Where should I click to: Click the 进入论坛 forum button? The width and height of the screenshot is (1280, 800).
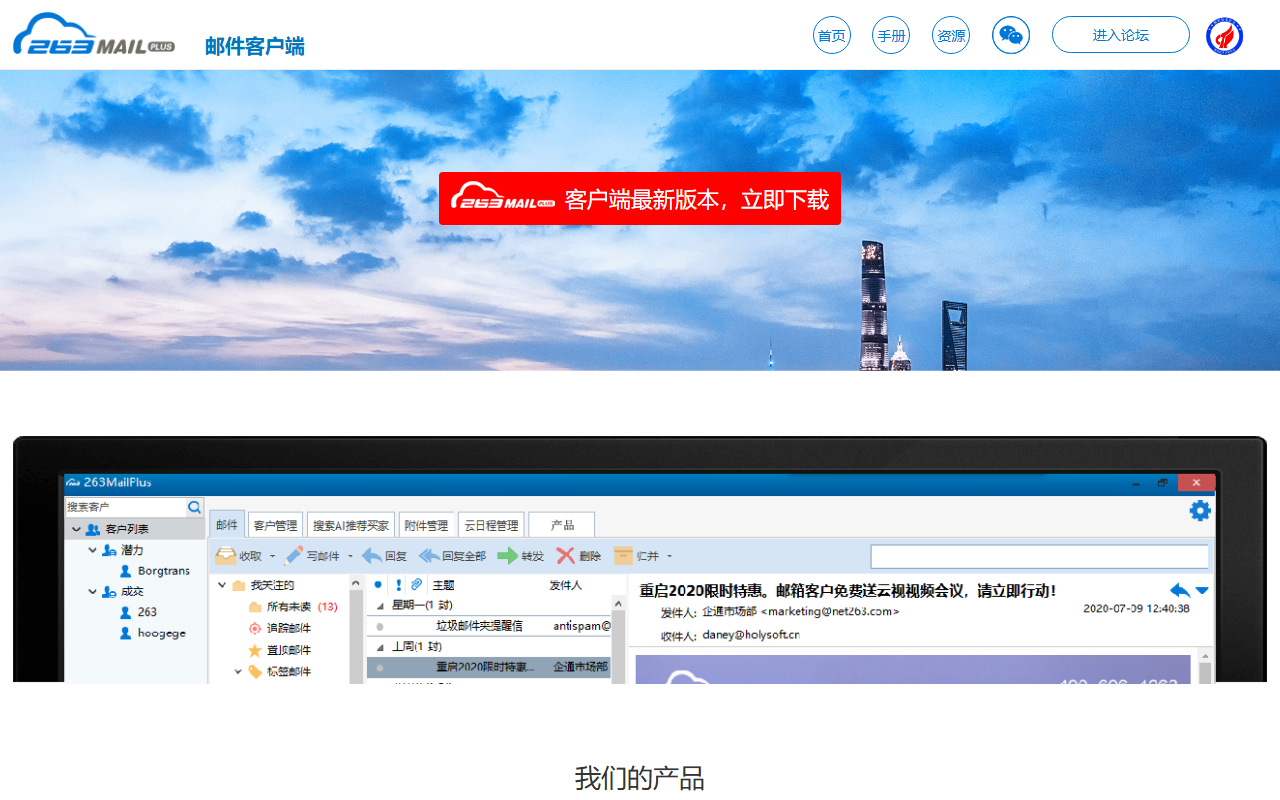[x=1121, y=35]
